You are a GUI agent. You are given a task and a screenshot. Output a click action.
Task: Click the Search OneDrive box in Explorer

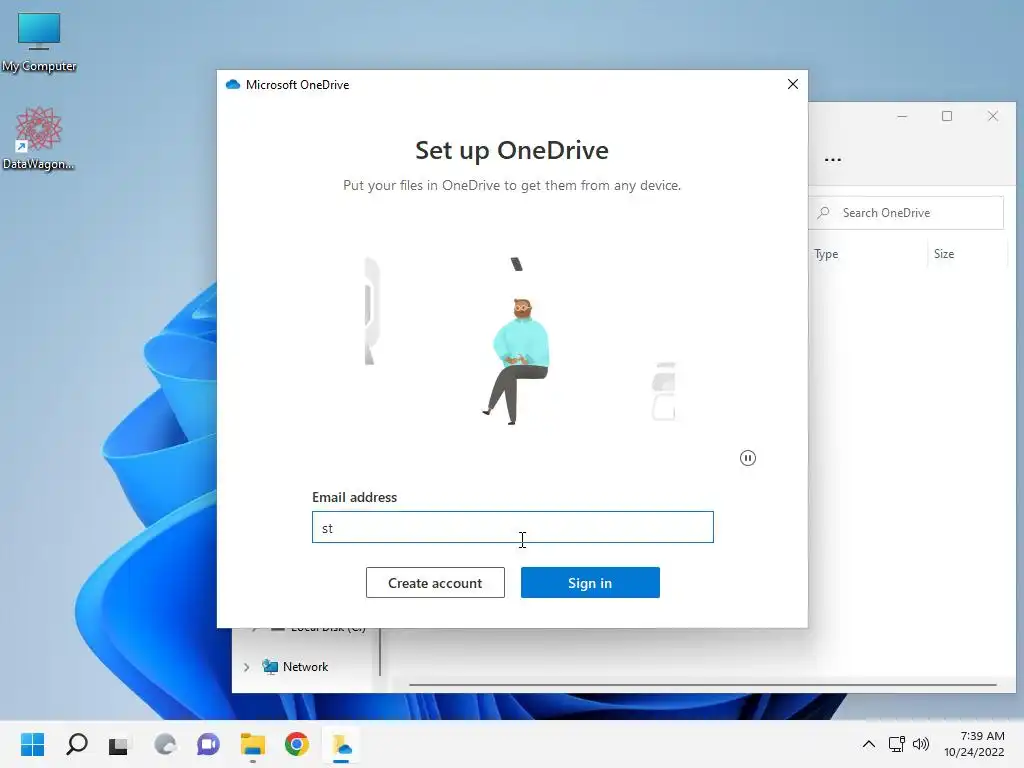click(906, 213)
